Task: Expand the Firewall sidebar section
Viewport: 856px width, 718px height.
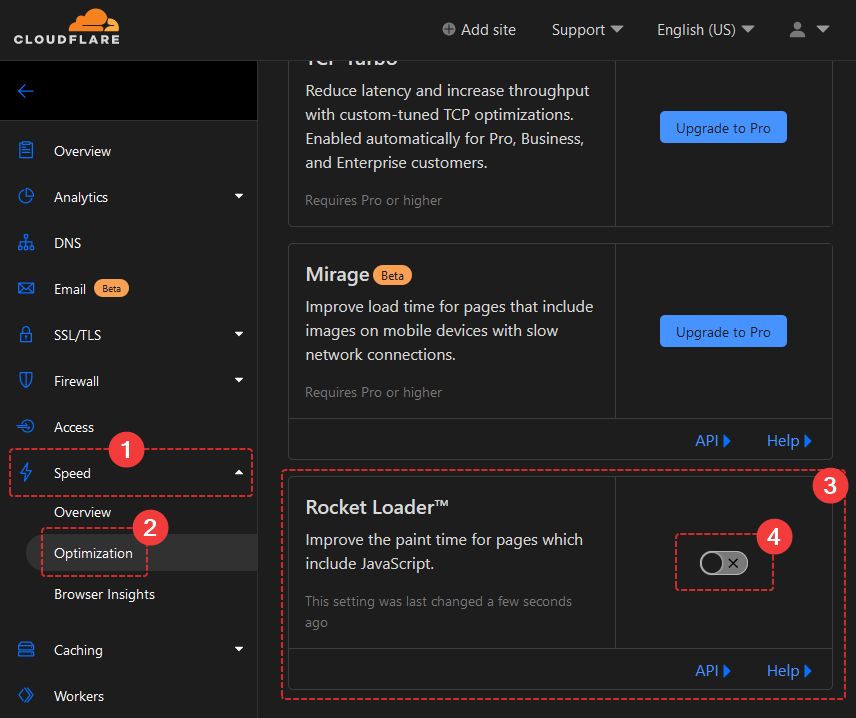Action: pyautogui.click(x=239, y=380)
